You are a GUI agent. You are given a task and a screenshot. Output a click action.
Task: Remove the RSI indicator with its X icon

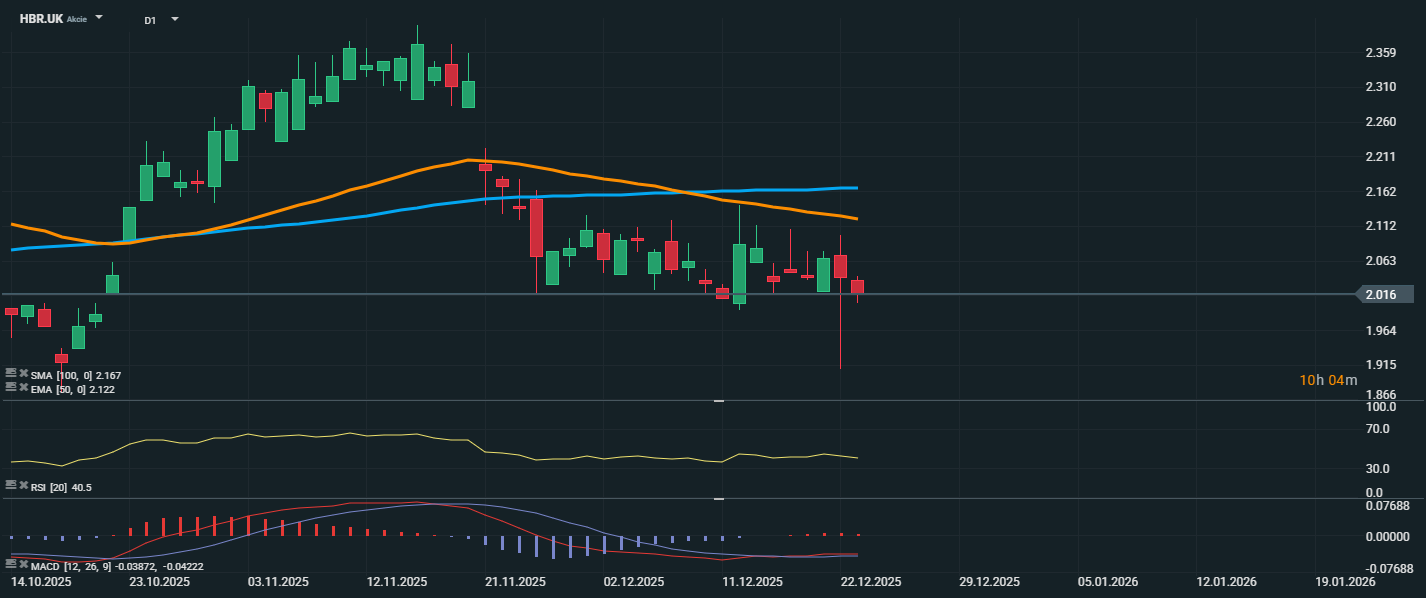(23, 486)
